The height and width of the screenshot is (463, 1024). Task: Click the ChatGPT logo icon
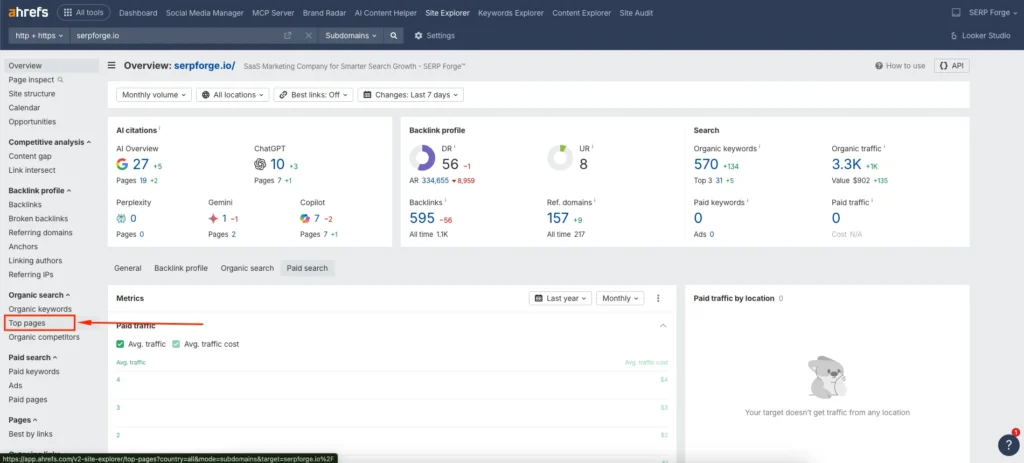click(260, 164)
